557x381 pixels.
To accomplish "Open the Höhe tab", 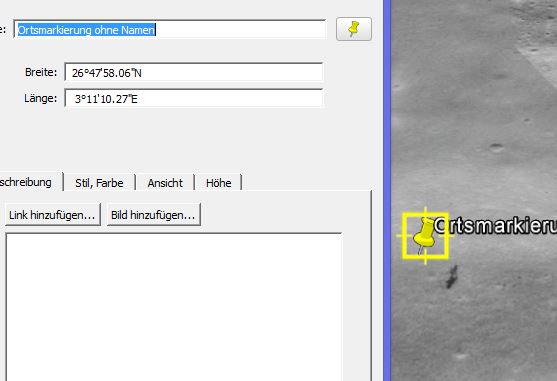I will (218, 183).
